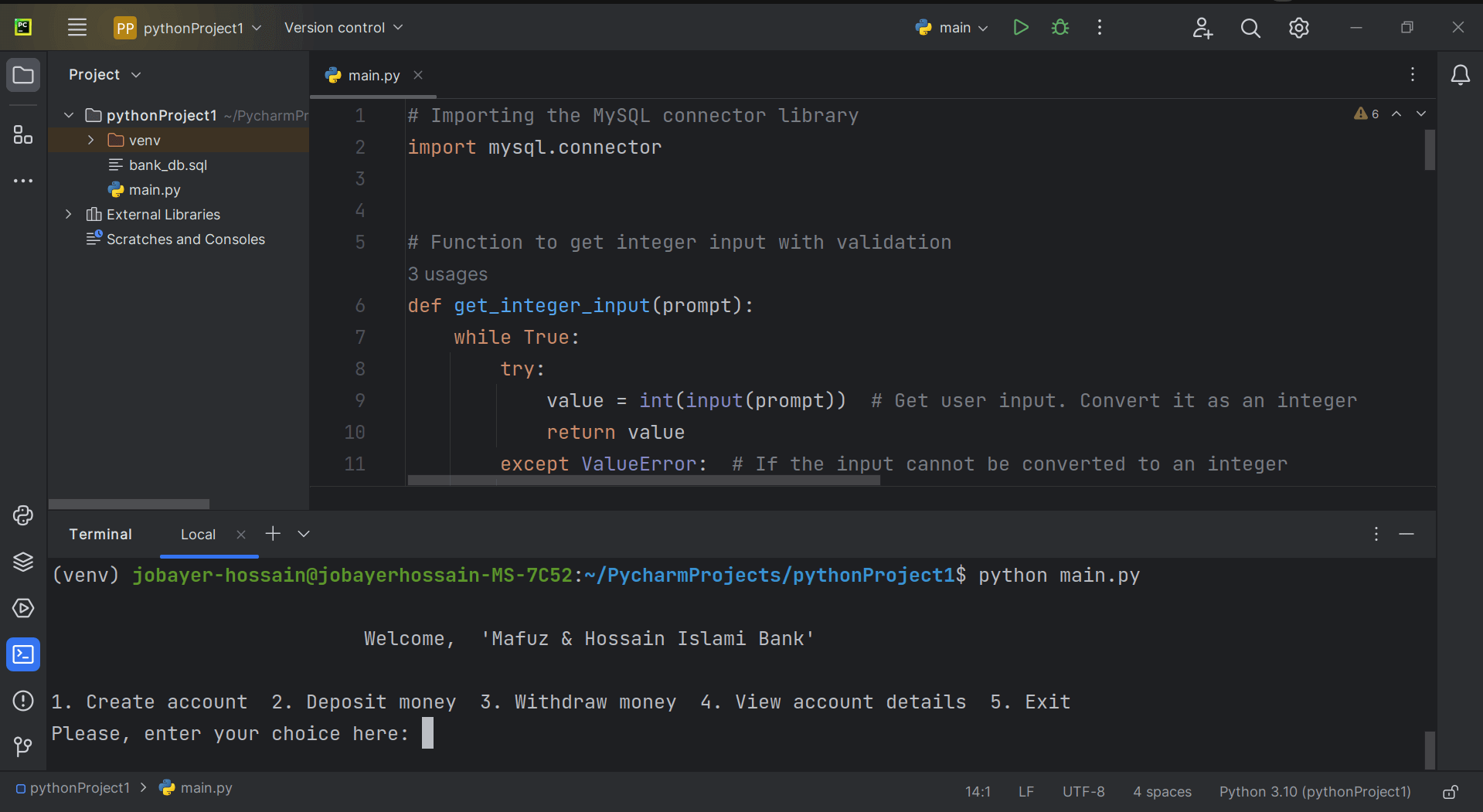Open Services tool window icon
Screen dimensions: 1483x812
pyautogui.click(x=23, y=608)
